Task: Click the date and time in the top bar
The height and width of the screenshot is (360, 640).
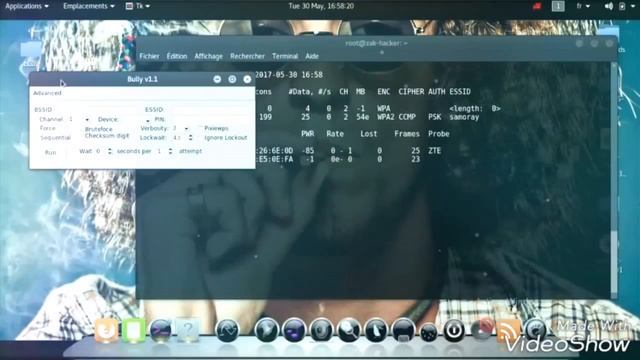Action: [x=321, y=6]
